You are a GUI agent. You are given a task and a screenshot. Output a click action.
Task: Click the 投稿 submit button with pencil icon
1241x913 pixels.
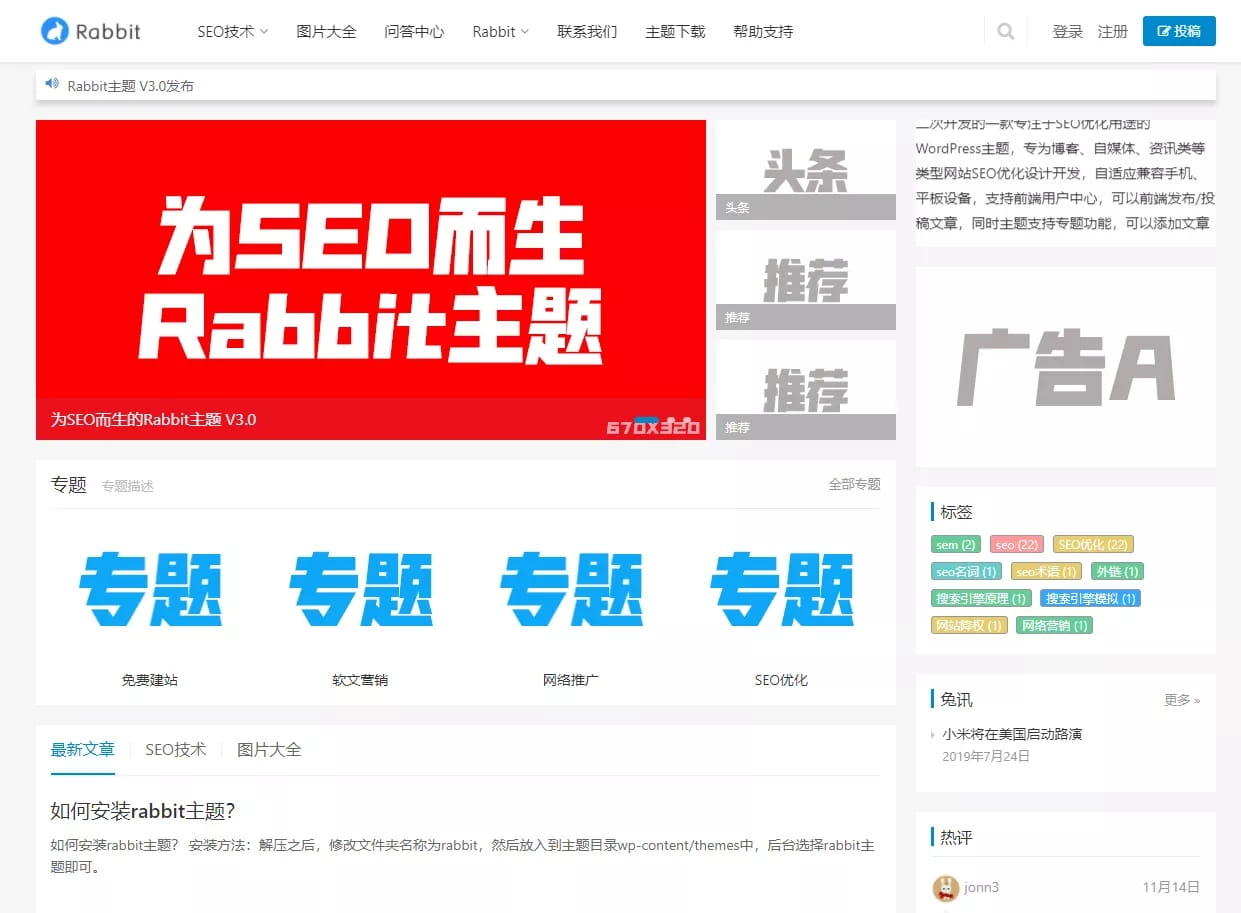coord(1179,31)
